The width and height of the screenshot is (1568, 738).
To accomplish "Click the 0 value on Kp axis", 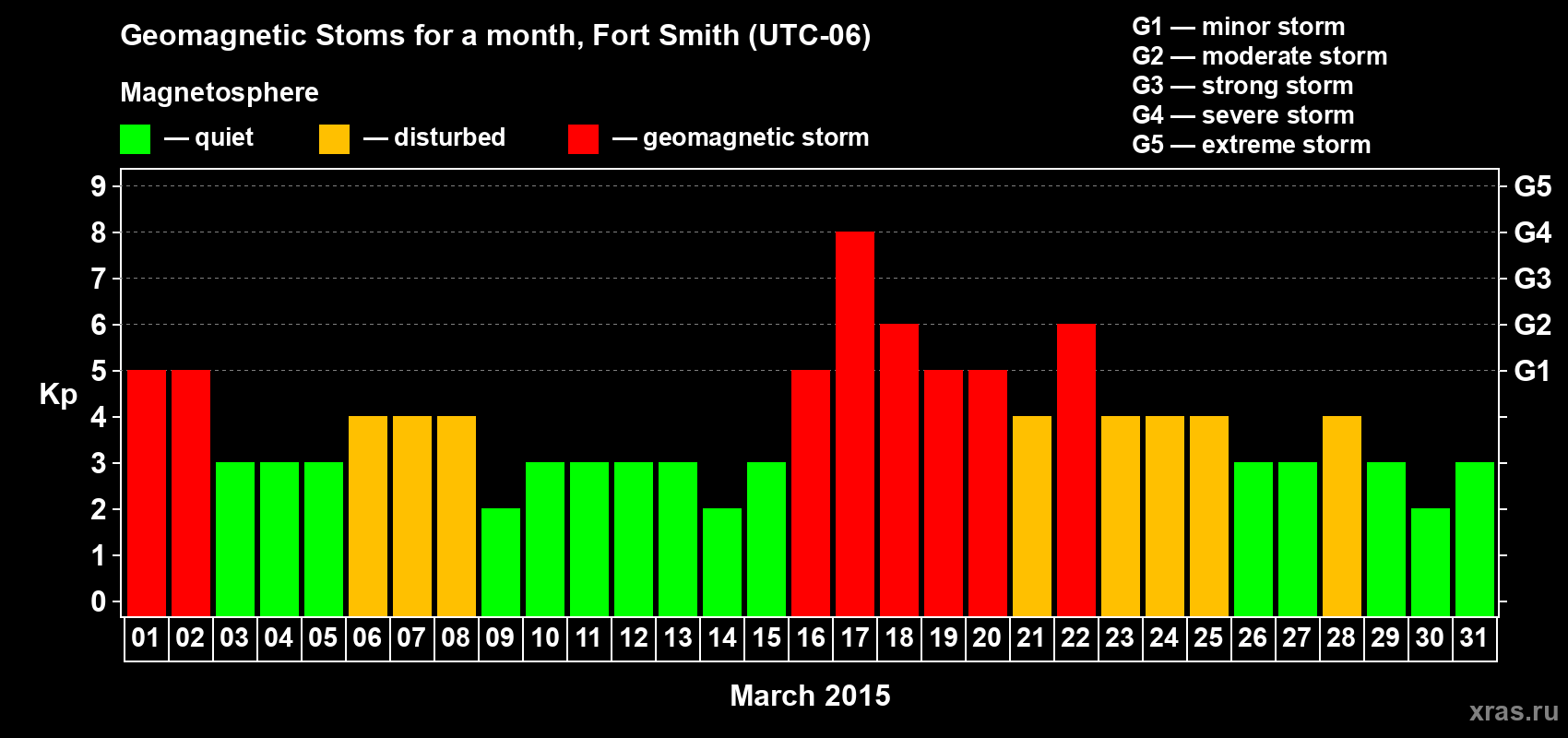I will [x=99, y=601].
